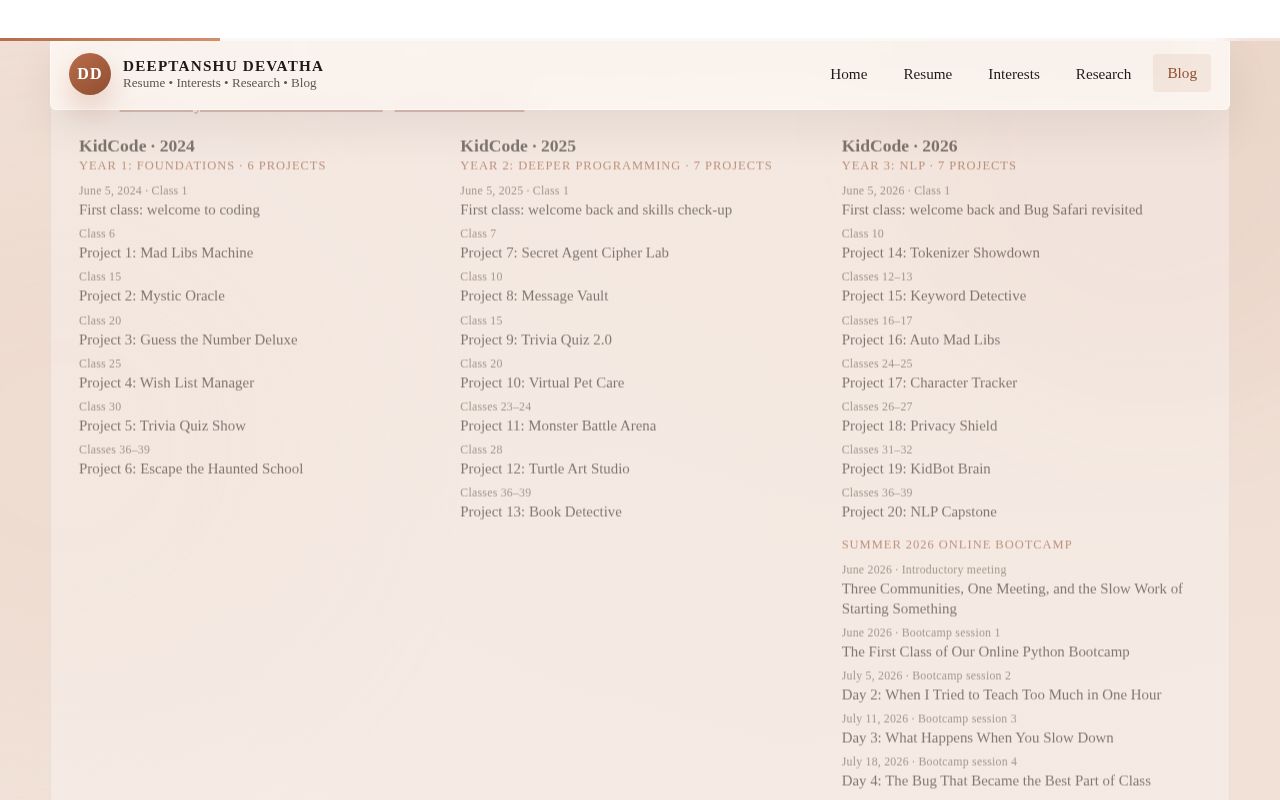
Task: Read 'Day 4: The Bug That Became the Best Part'
Action: point(996,781)
